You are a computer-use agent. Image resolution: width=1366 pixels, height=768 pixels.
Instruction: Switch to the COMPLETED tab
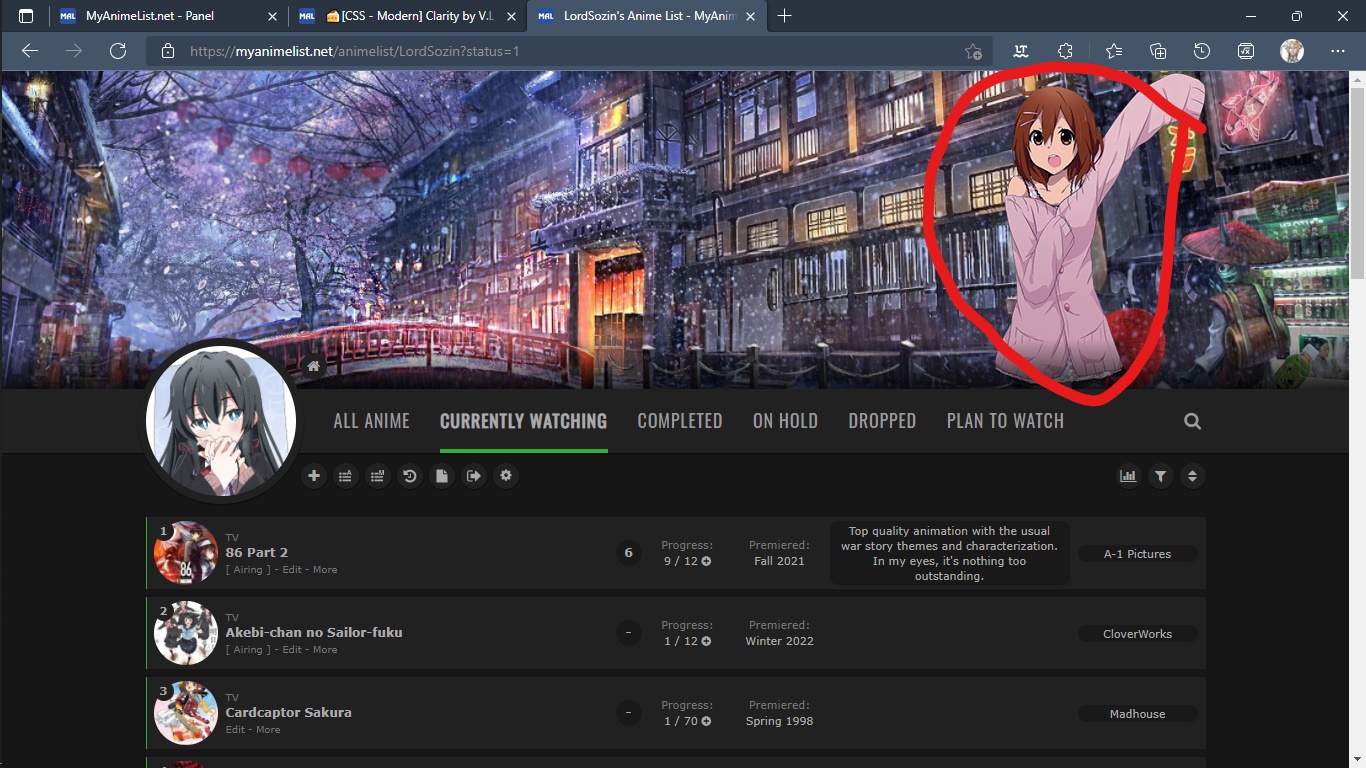(x=680, y=421)
